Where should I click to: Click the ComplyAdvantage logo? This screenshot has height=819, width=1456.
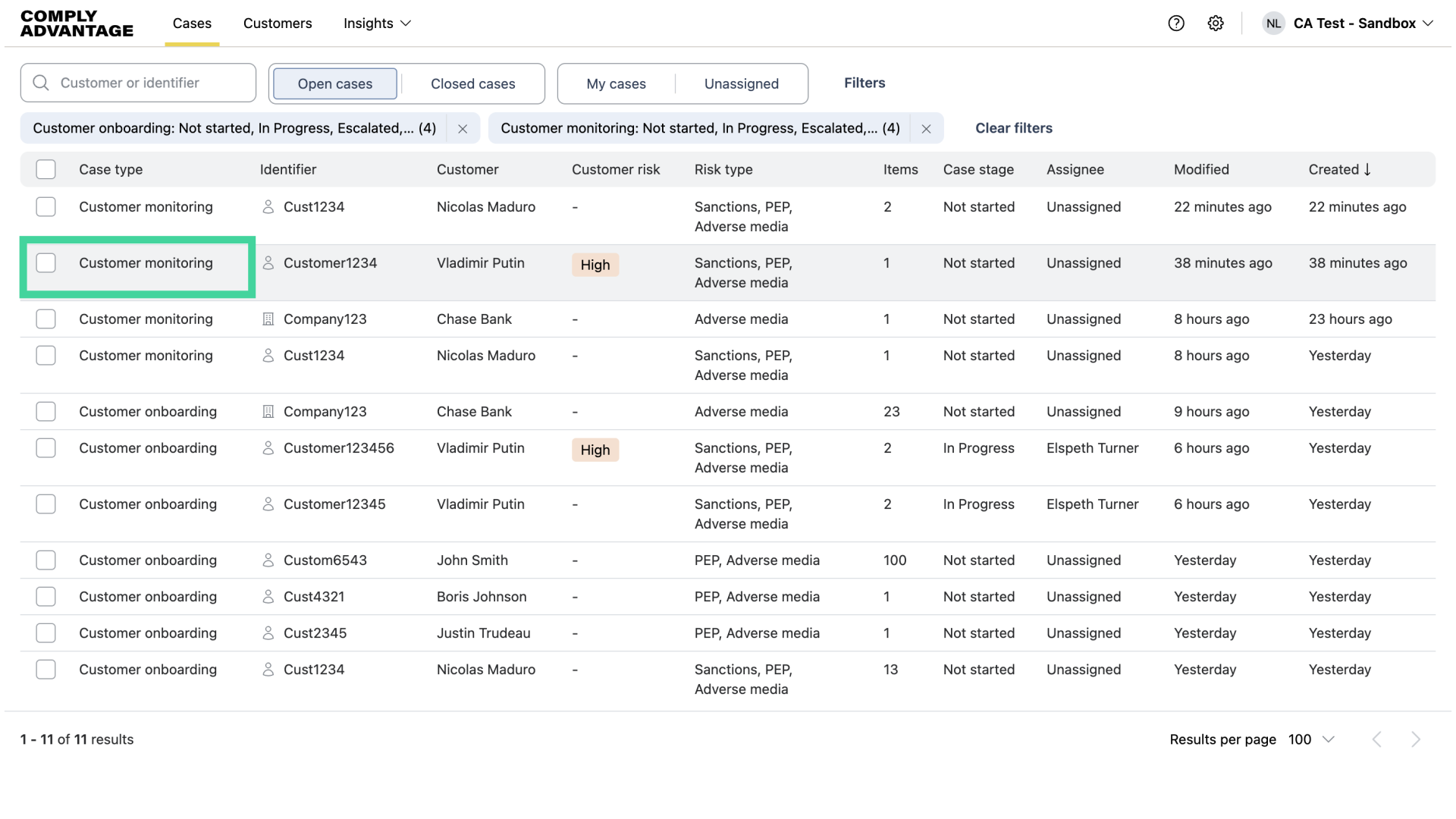pyautogui.click(x=76, y=24)
